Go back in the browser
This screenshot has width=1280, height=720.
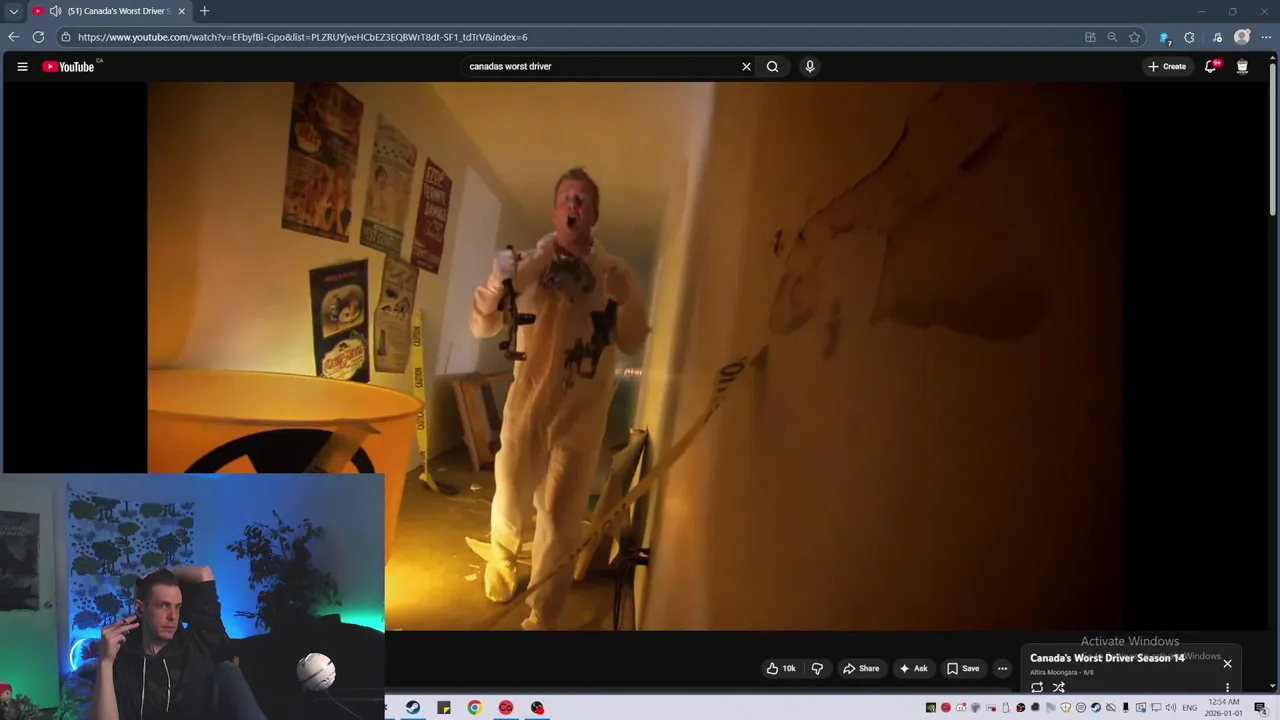coord(13,37)
